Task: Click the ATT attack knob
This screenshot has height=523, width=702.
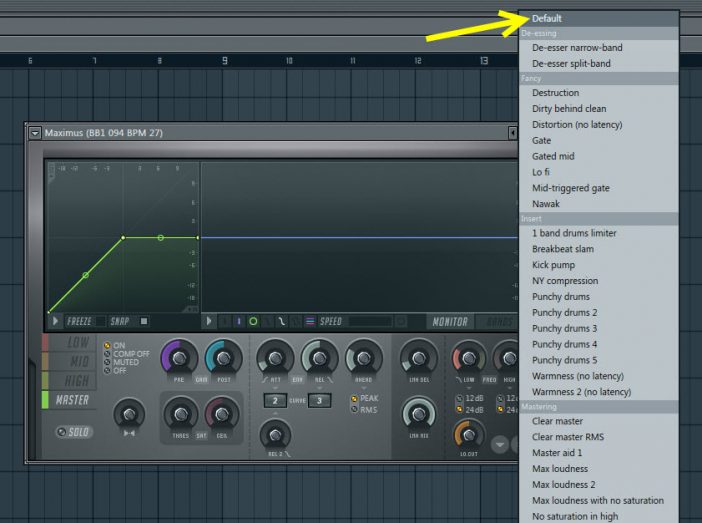Action: pos(275,358)
